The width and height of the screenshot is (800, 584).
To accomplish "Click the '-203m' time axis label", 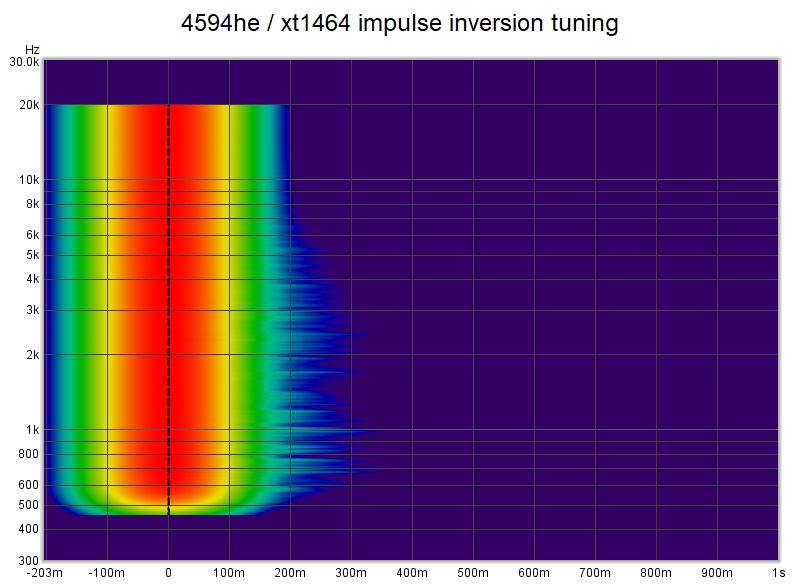I will tap(44, 573).
